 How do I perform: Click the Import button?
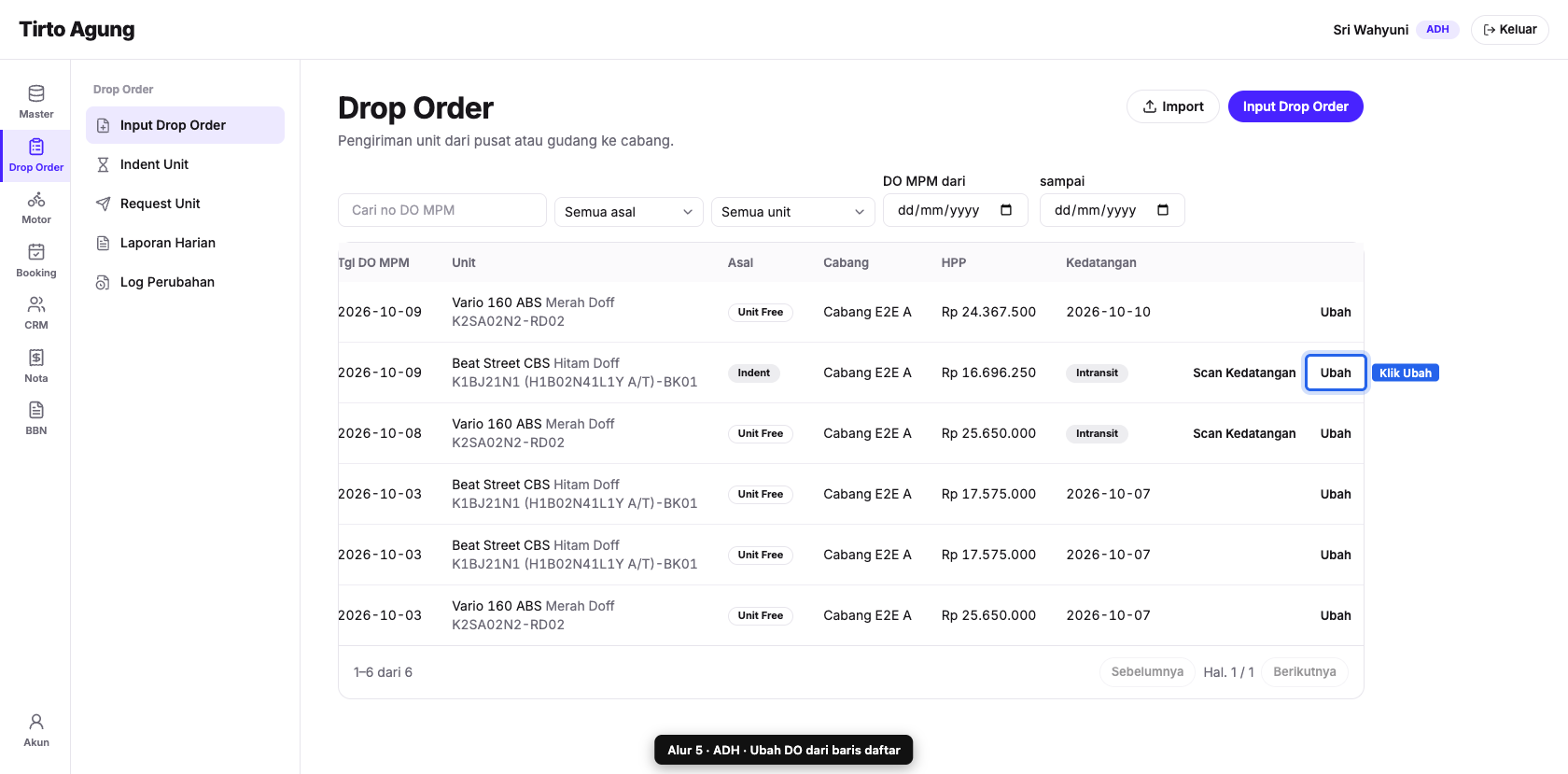coord(1173,106)
